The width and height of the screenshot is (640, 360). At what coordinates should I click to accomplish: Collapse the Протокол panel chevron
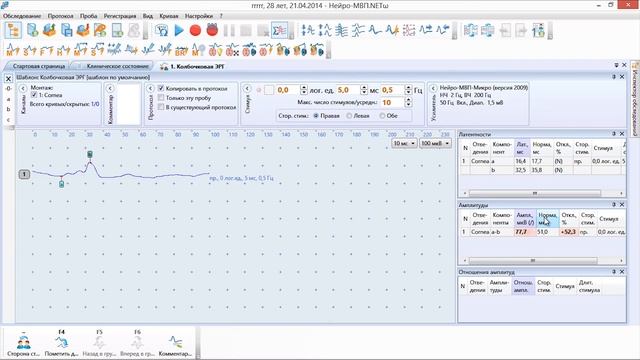pyautogui.click(x=150, y=89)
